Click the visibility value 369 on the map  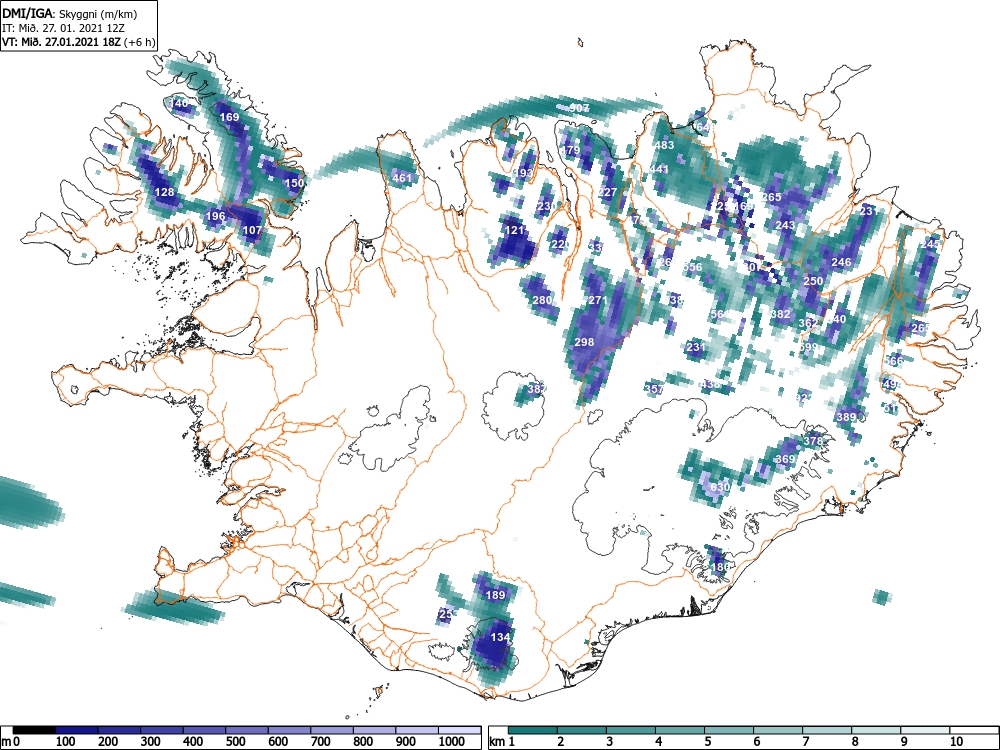pyautogui.click(x=785, y=459)
